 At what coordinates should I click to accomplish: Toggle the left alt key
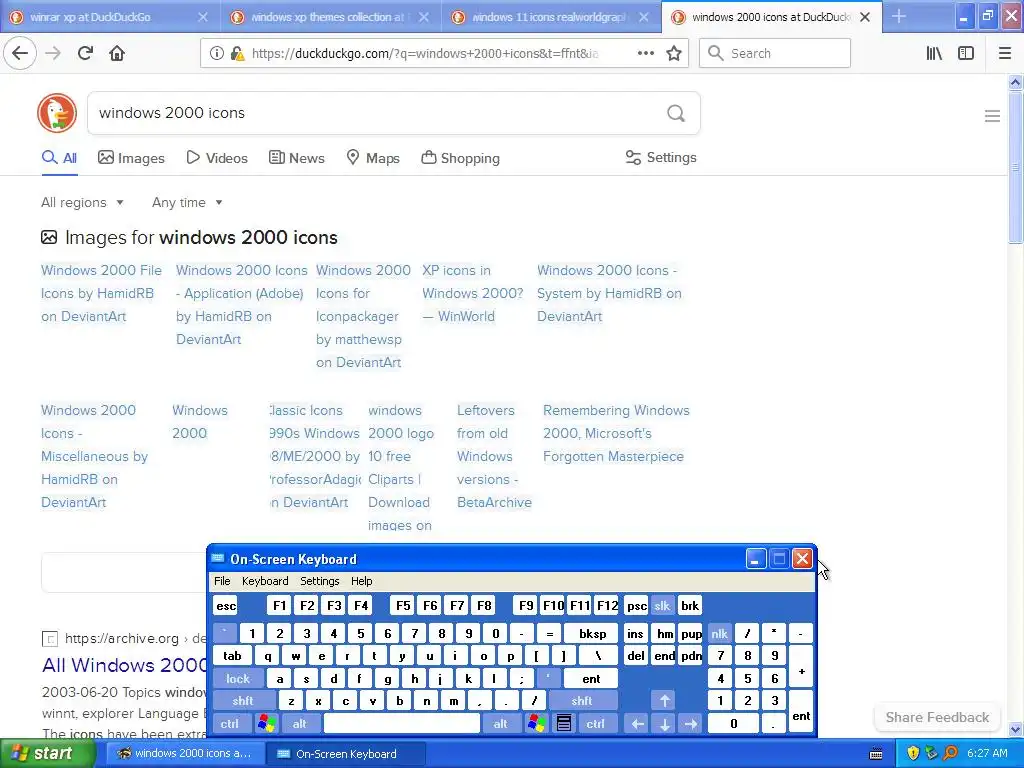300,724
